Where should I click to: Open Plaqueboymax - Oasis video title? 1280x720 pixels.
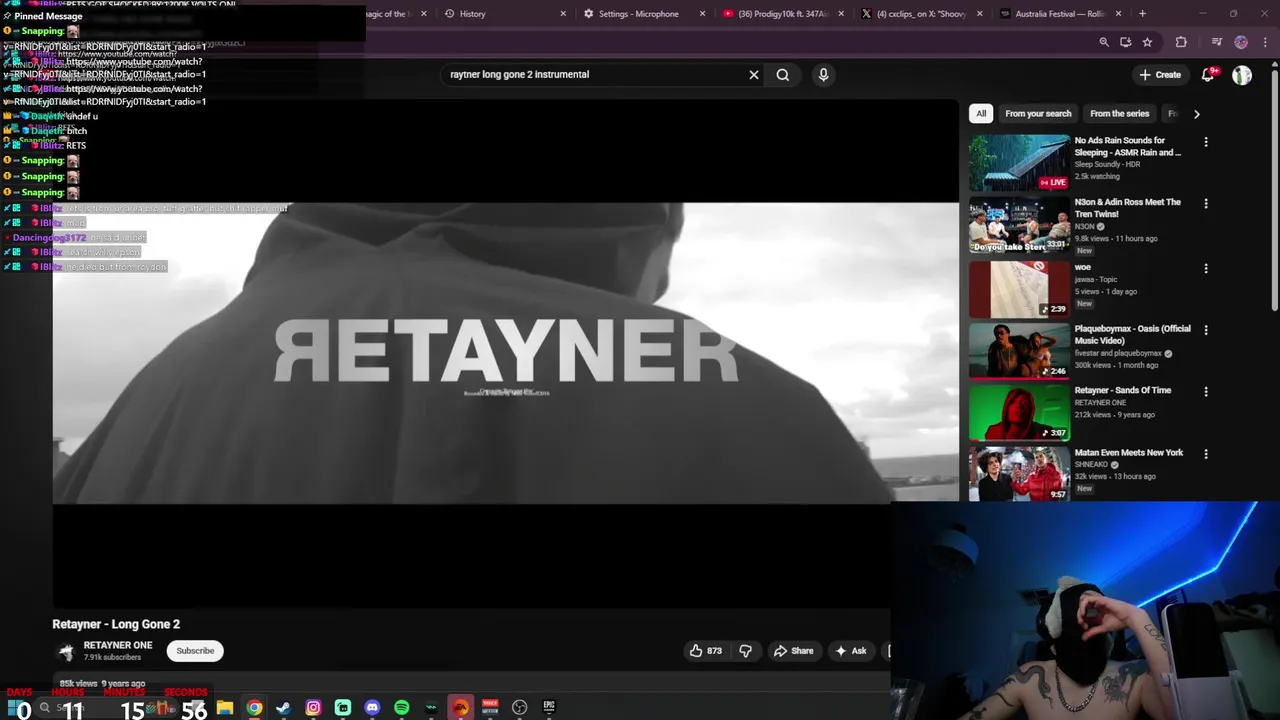(1132, 334)
